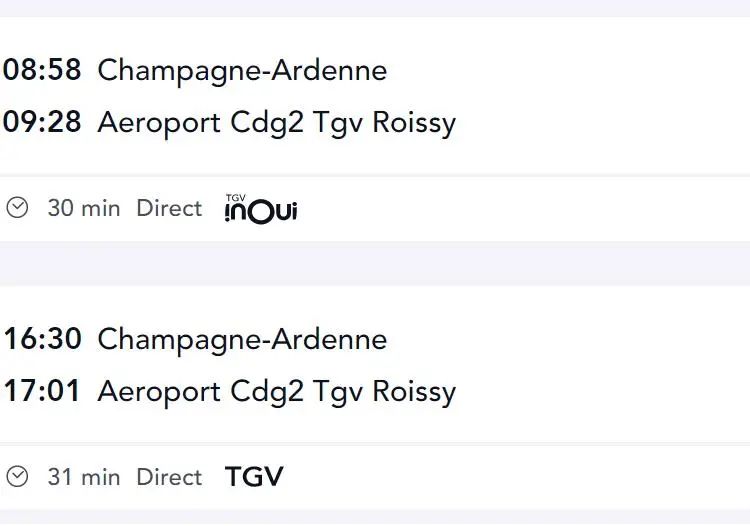Click 09:28 Aeroport Cdg2 Tgv Roissy arrival
This screenshot has width=750, height=526.
pyautogui.click(x=229, y=123)
